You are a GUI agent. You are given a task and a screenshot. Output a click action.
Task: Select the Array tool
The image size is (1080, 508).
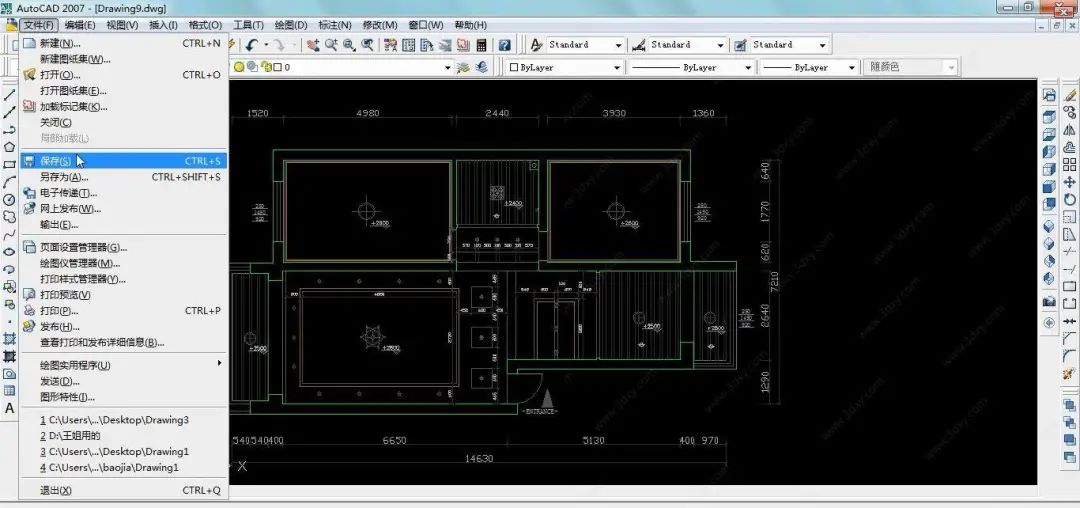1069,165
